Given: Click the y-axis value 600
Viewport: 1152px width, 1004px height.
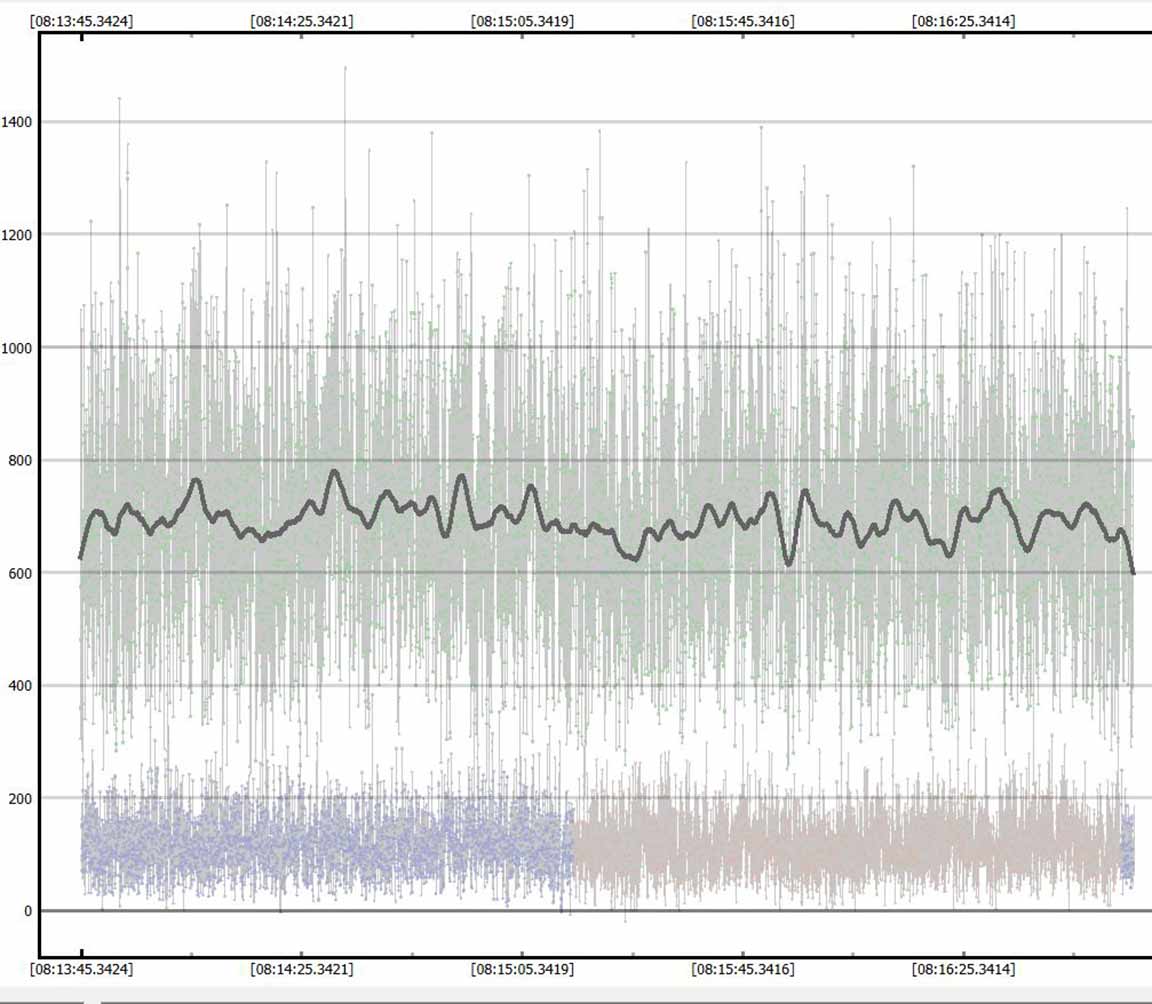Looking at the screenshot, I should click(x=21, y=574).
